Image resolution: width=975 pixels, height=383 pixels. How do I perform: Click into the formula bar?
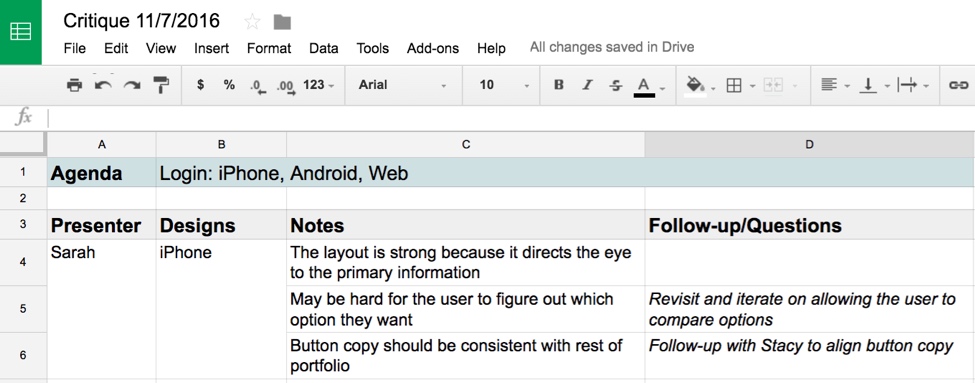tap(510, 117)
